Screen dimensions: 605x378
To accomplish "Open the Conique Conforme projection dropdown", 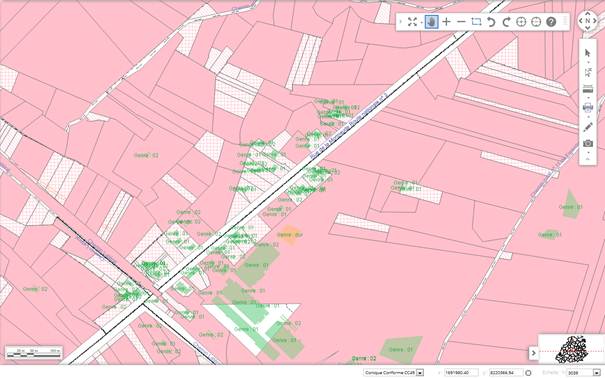I will pyautogui.click(x=420, y=373).
